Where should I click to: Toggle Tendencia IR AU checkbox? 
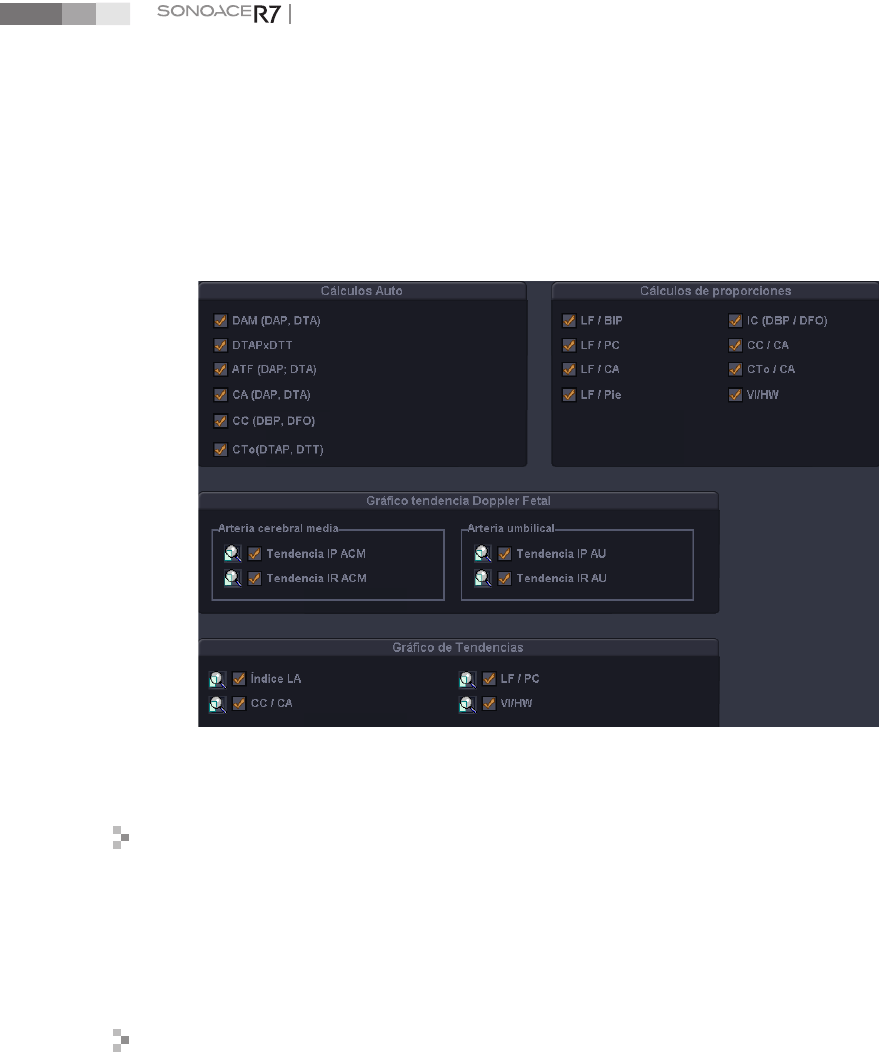(505, 578)
